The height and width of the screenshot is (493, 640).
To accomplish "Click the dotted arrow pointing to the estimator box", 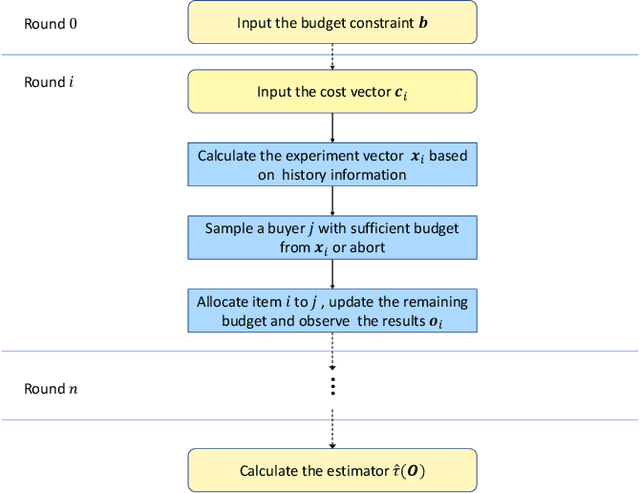I will point(332,428).
